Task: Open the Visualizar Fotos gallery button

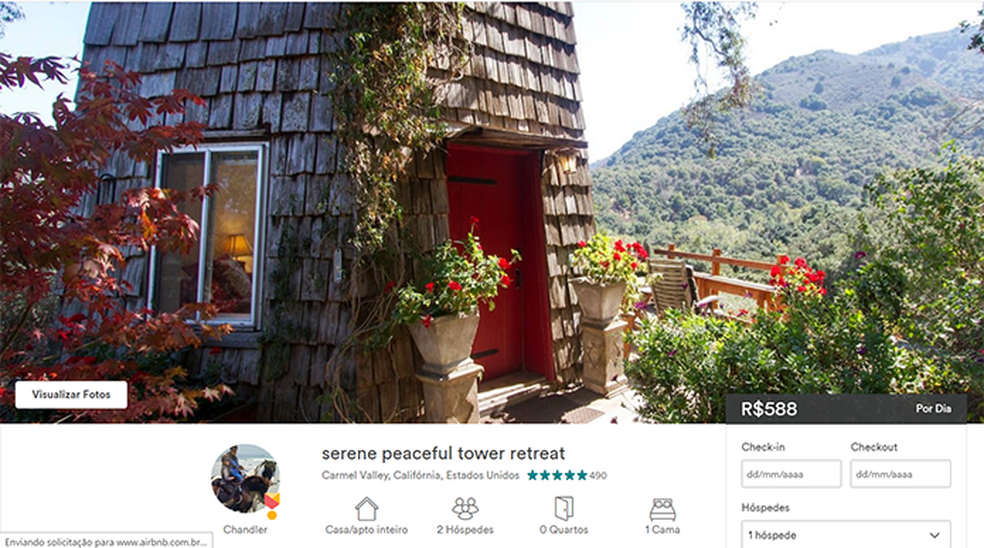Action: point(71,394)
